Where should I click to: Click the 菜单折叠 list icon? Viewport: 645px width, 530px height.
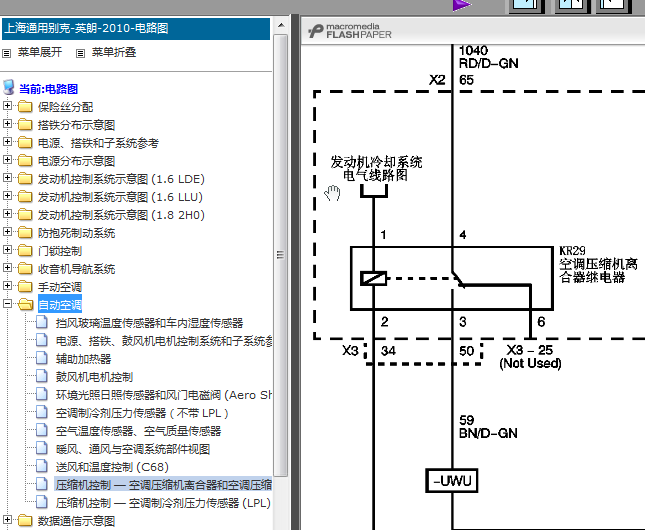(80, 53)
